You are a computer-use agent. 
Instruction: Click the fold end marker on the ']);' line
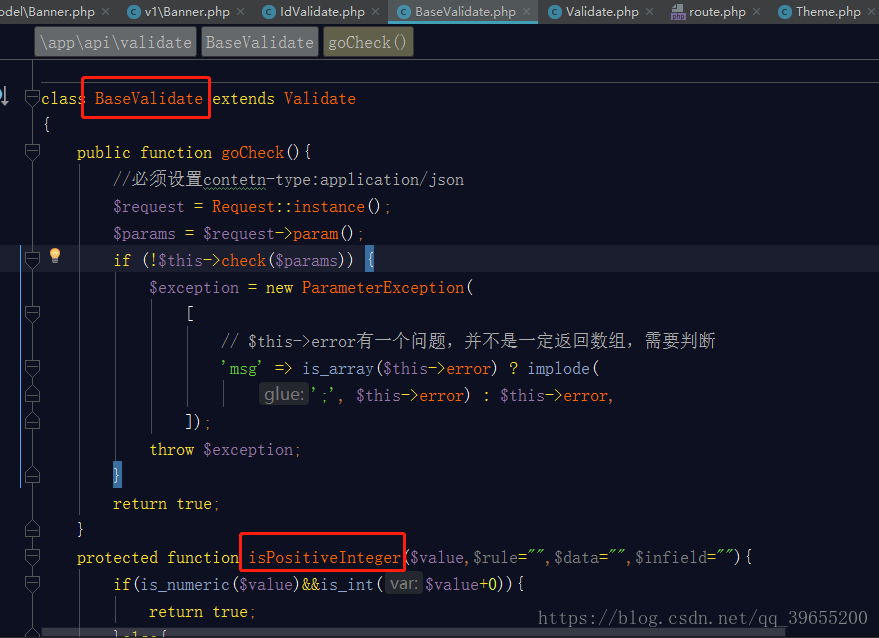pos(32,422)
